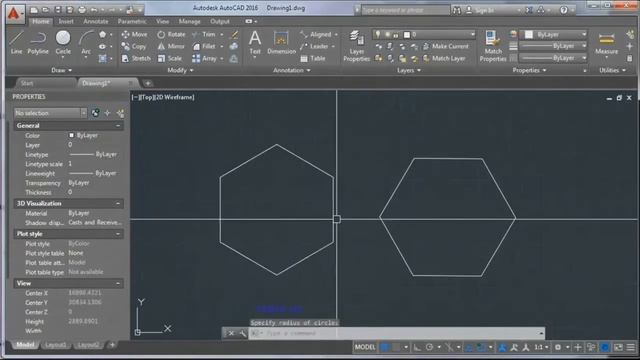
Task: Expand the Draw panel
Action: pos(62,70)
